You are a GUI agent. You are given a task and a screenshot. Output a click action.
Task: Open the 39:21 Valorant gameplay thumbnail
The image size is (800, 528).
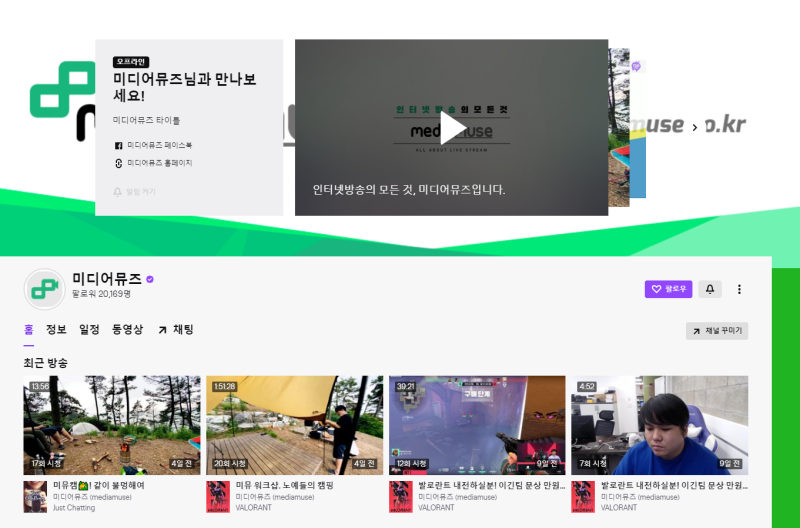coord(477,425)
